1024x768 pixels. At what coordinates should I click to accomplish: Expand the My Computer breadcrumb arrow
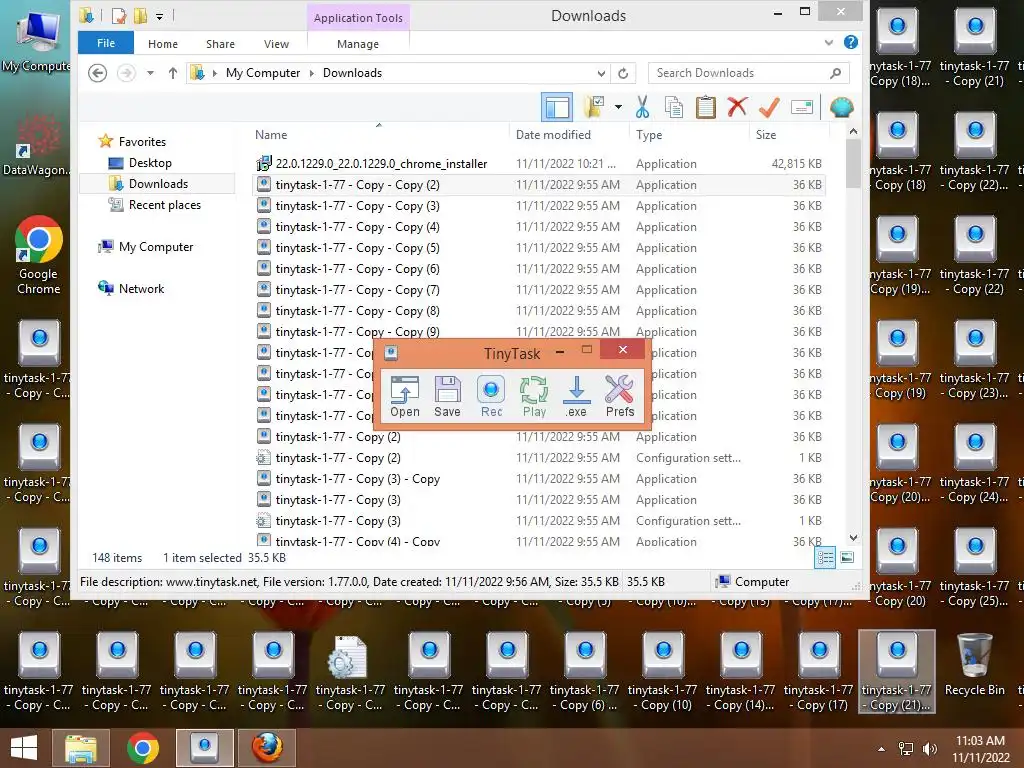312,73
